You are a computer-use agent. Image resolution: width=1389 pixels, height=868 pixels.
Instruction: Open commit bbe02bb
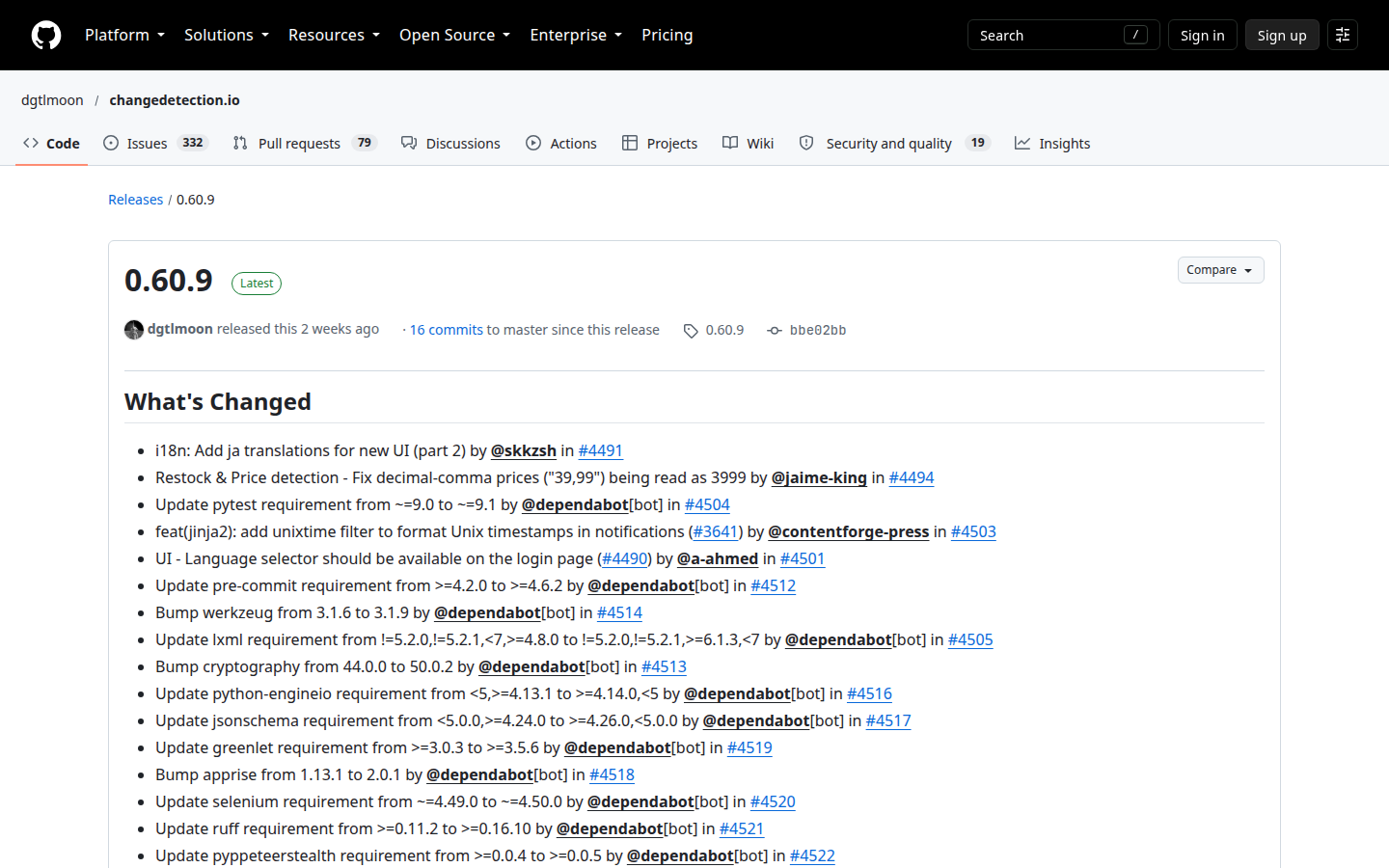[x=818, y=330]
